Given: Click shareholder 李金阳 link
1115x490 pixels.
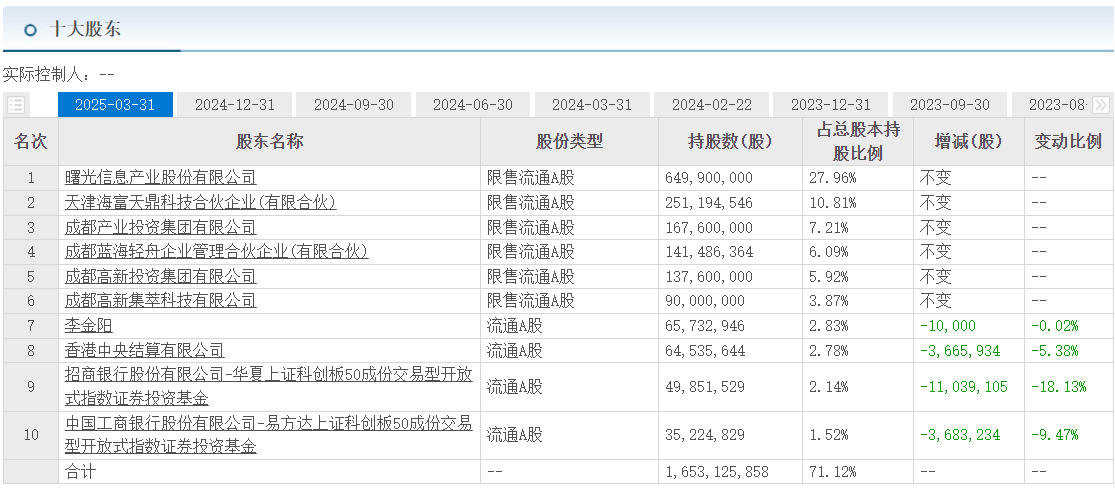Looking at the screenshot, I should tap(88, 325).
